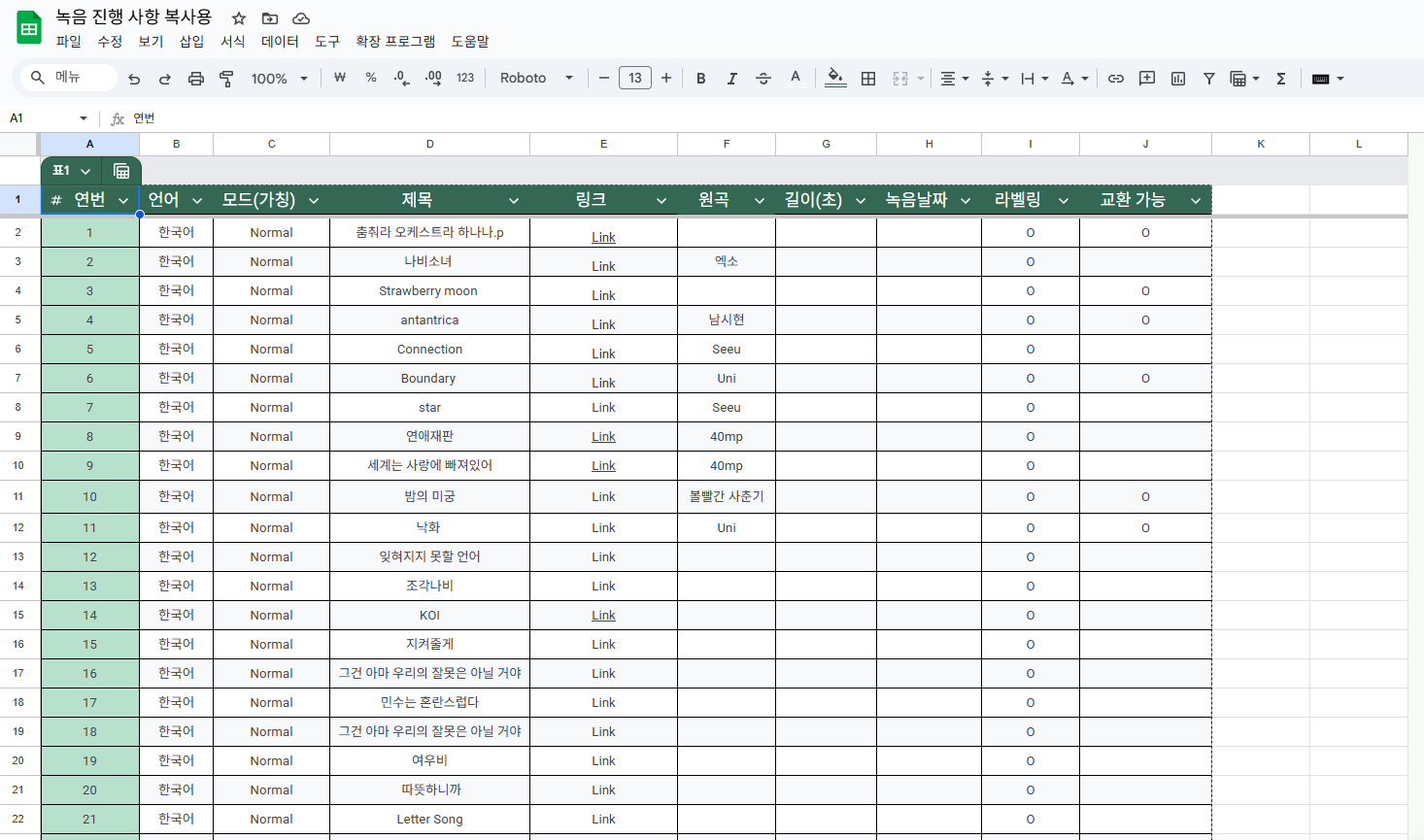The image size is (1424, 840).
Task: Click the print icon
Action: [195, 79]
